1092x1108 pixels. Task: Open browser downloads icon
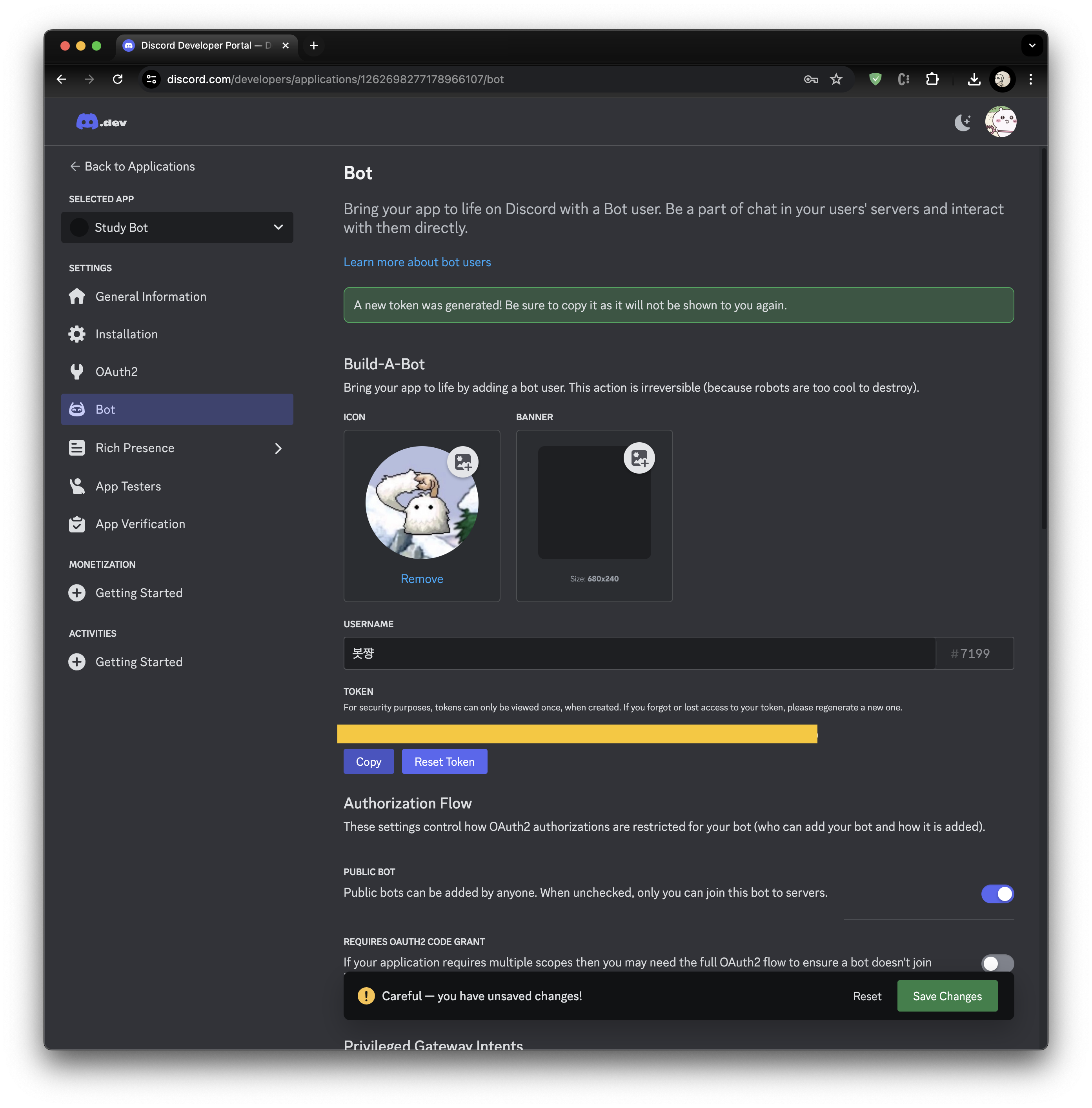coord(974,79)
